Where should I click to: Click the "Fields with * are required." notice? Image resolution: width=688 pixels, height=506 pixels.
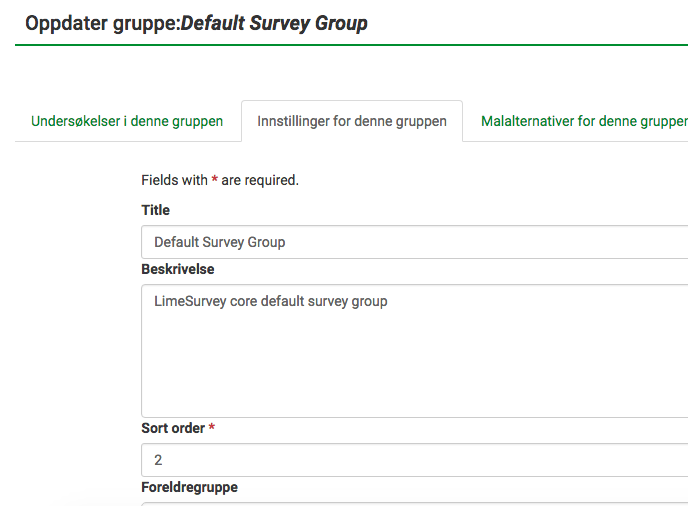coord(220,180)
